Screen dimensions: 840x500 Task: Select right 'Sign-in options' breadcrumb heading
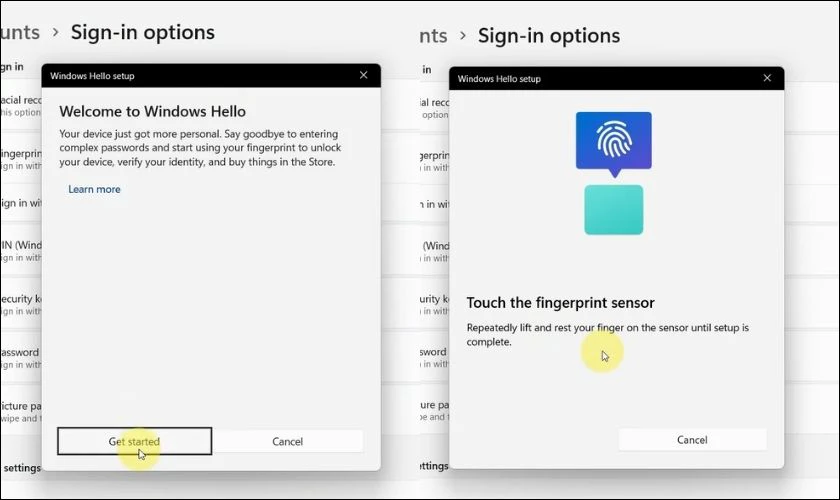549,36
